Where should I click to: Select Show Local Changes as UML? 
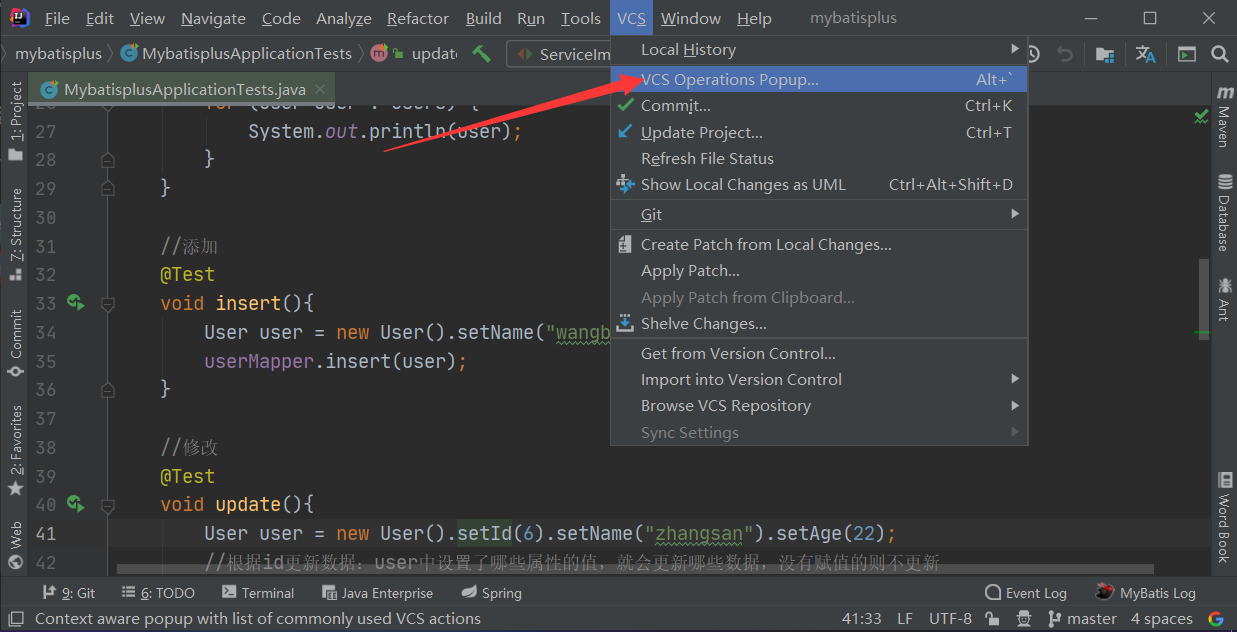pyautogui.click(x=819, y=184)
